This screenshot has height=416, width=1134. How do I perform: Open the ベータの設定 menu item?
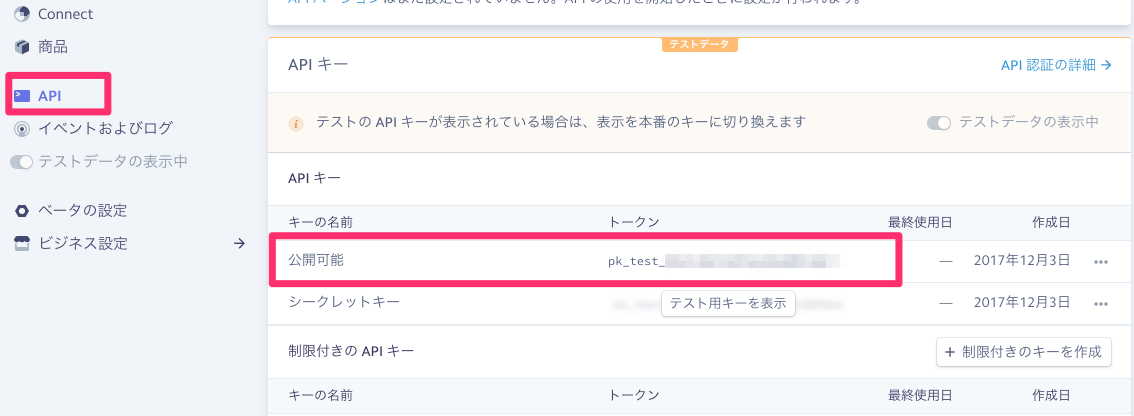click(x=82, y=211)
